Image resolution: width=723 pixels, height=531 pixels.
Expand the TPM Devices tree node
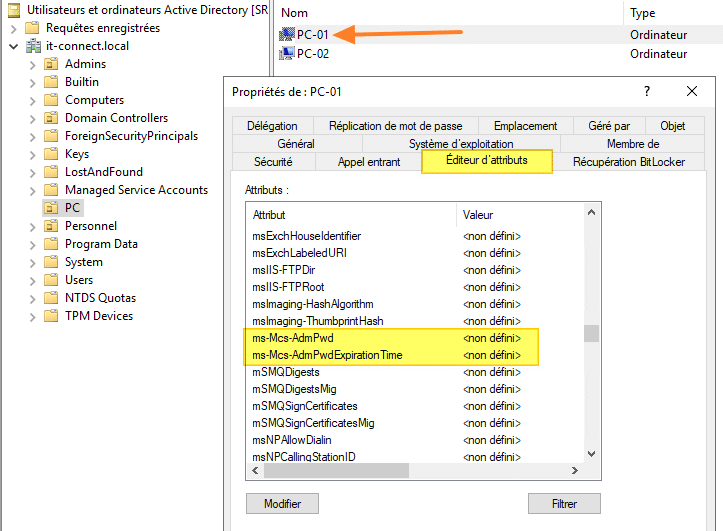32,316
